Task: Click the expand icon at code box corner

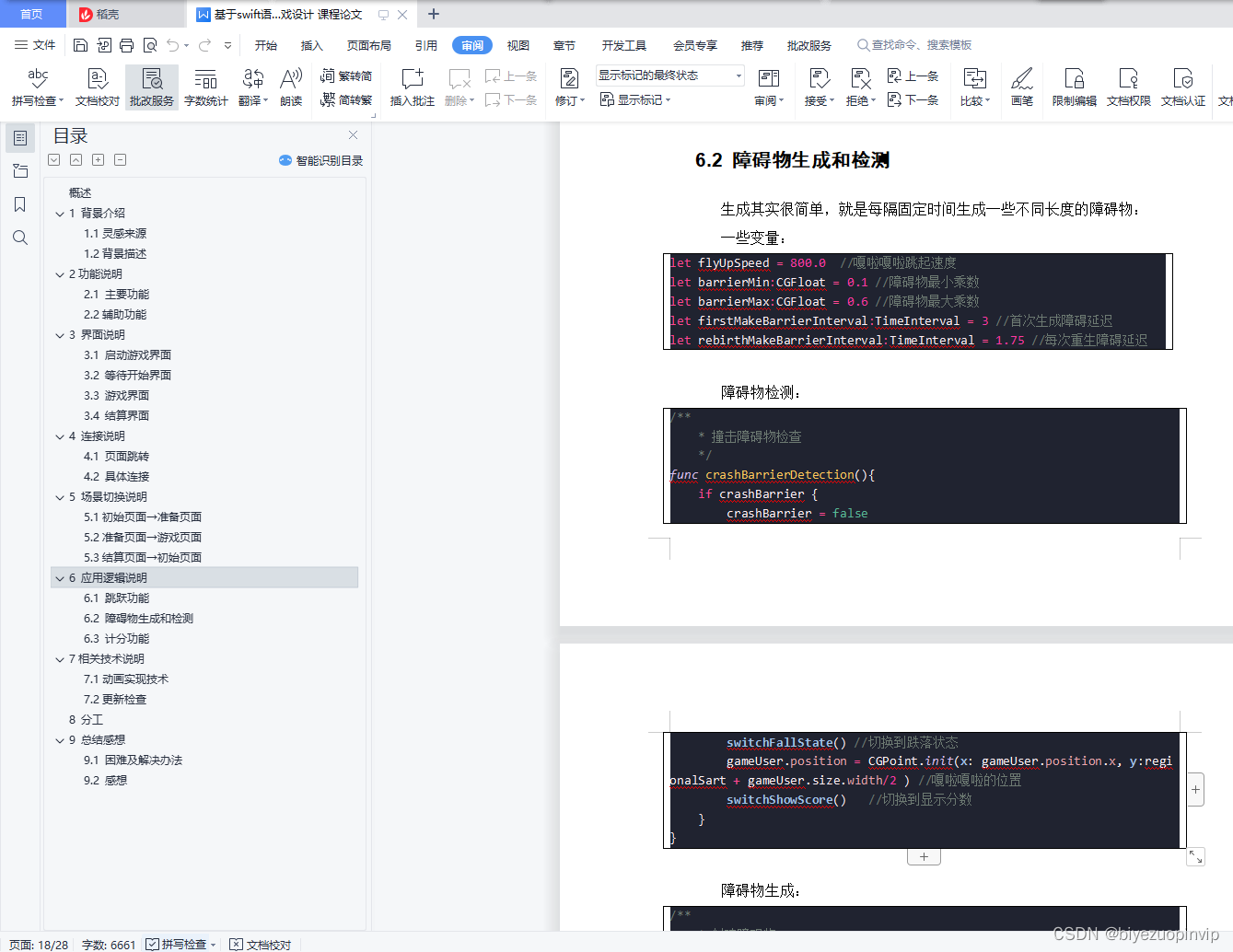Action: coord(1195,857)
